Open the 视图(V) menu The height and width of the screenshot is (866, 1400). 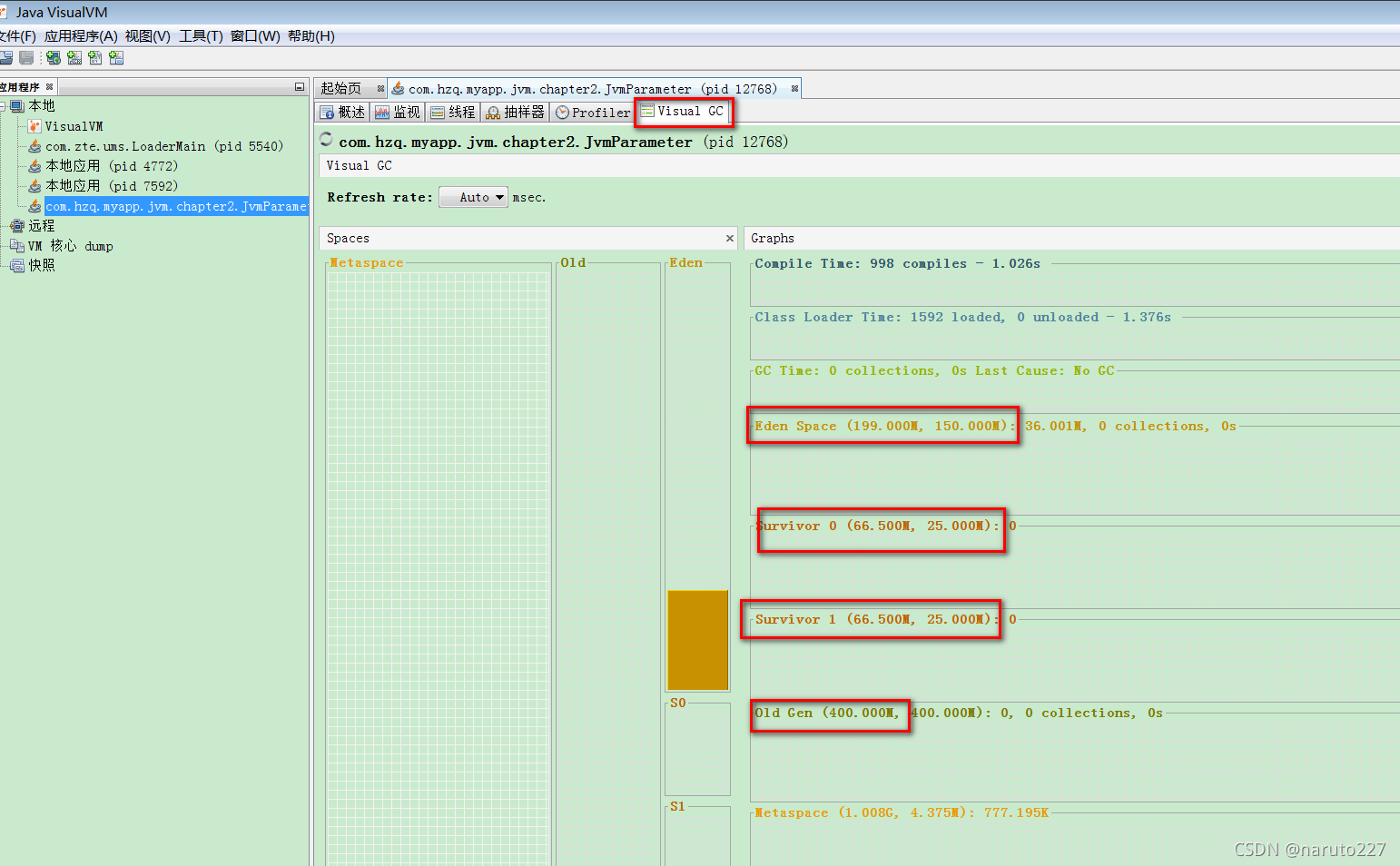click(x=150, y=36)
